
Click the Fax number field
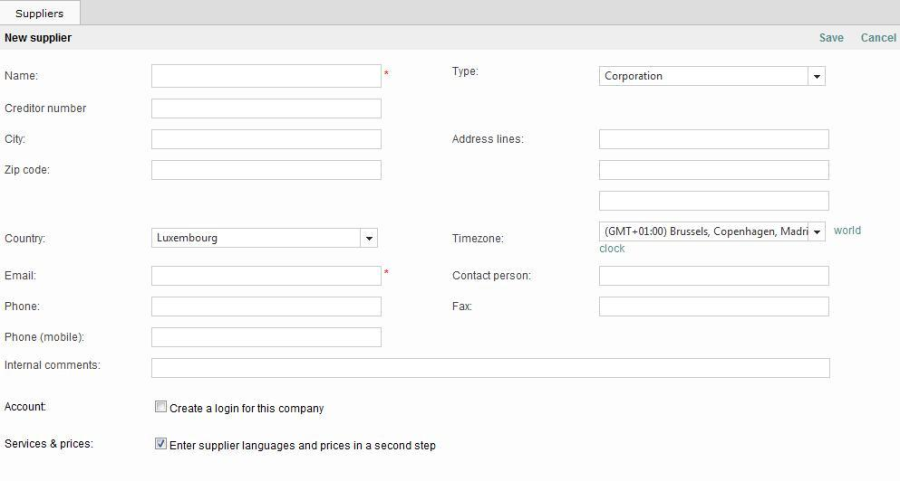pyautogui.click(x=713, y=306)
